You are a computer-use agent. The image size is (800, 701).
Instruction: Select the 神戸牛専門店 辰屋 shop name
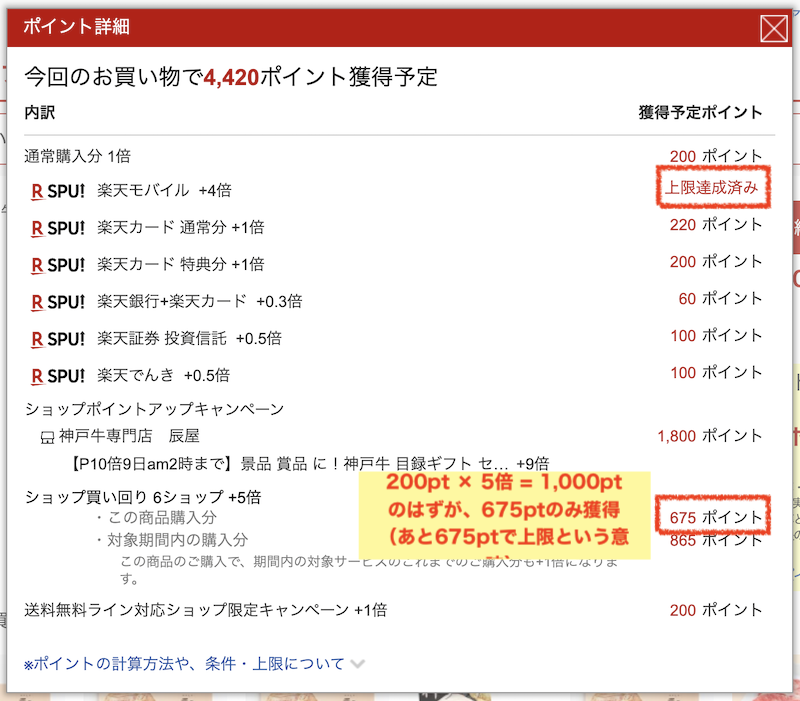129,436
